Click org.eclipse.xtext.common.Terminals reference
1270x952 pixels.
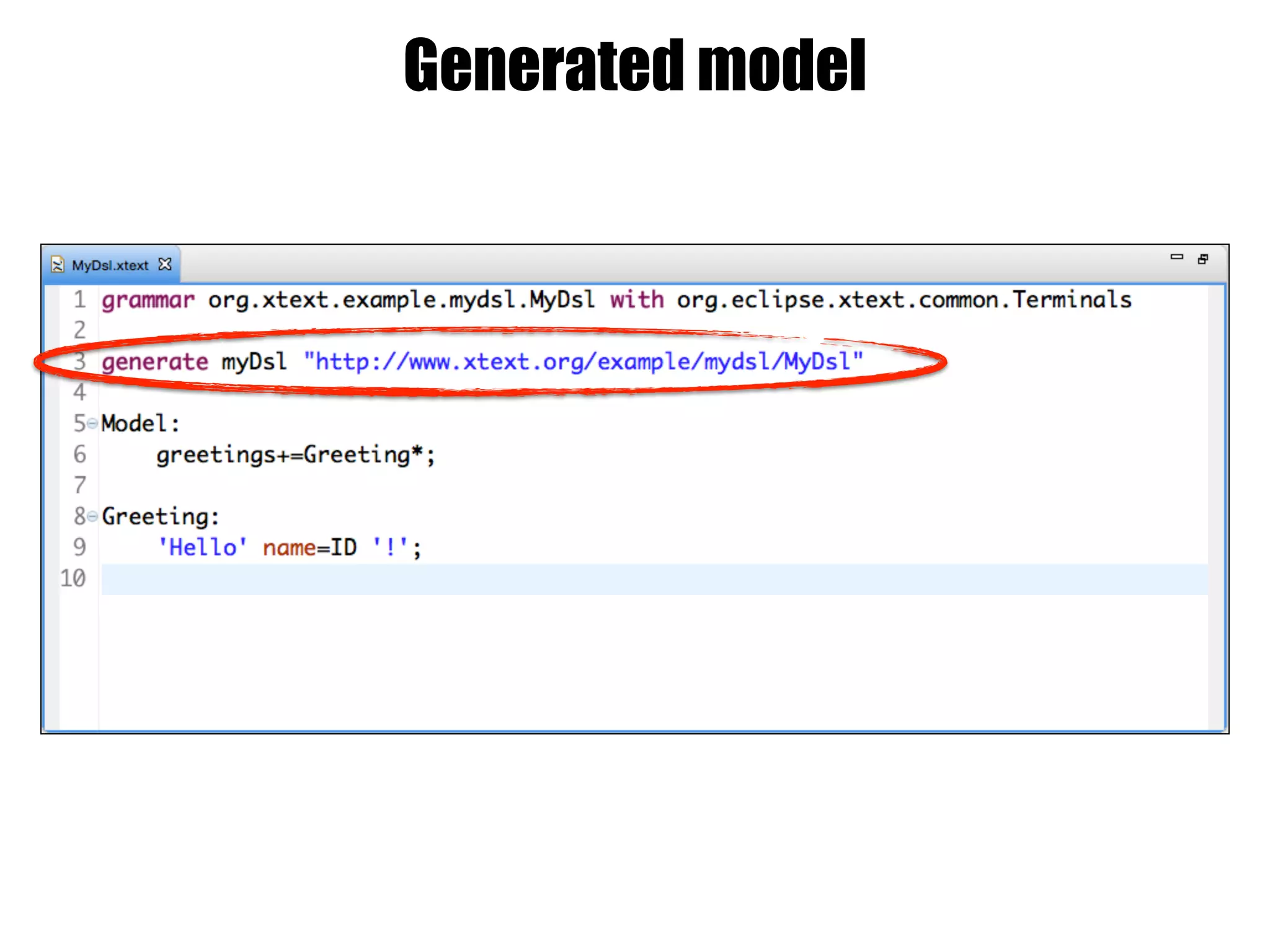pos(904,300)
